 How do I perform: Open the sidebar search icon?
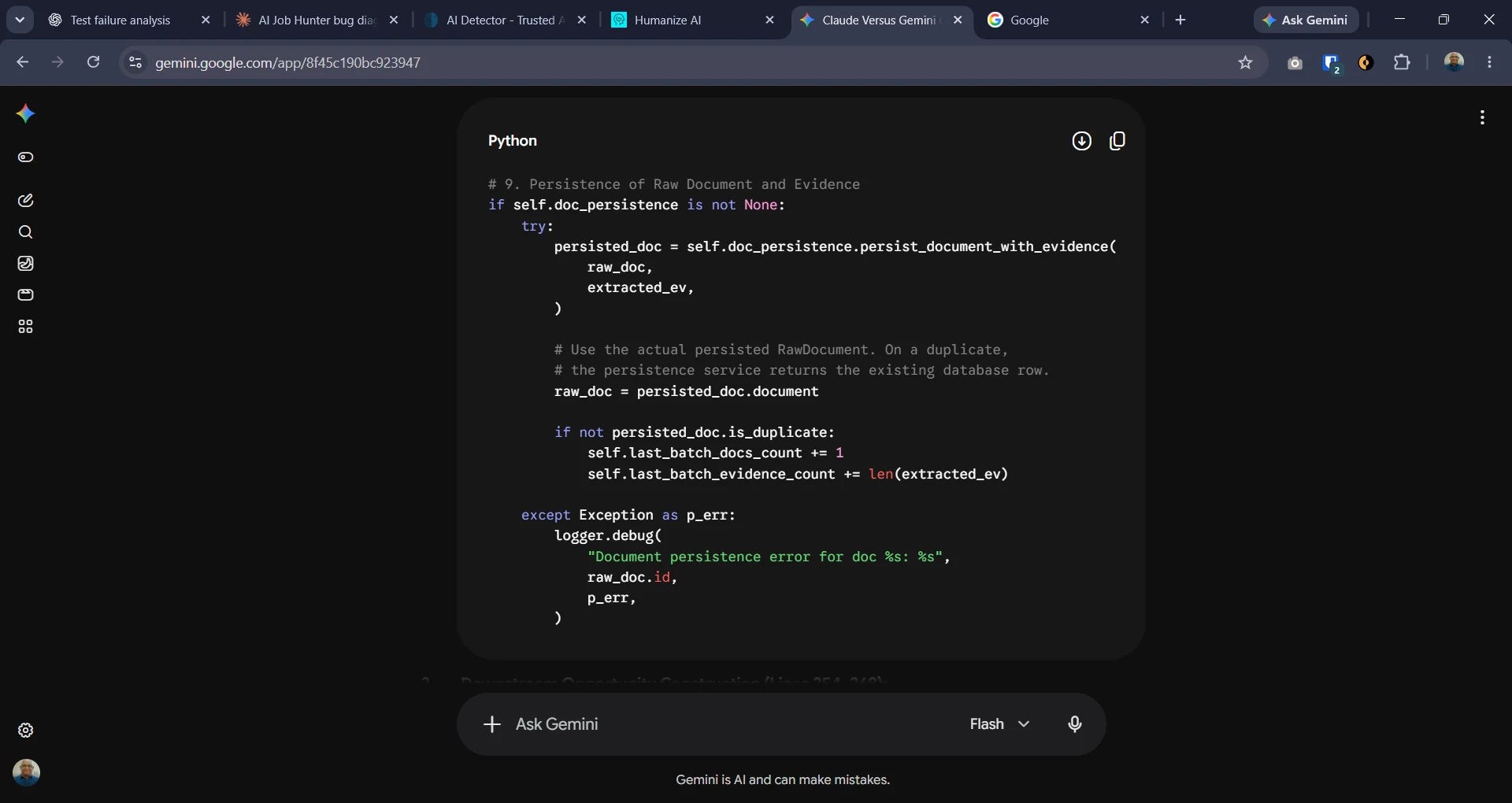(25, 231)
